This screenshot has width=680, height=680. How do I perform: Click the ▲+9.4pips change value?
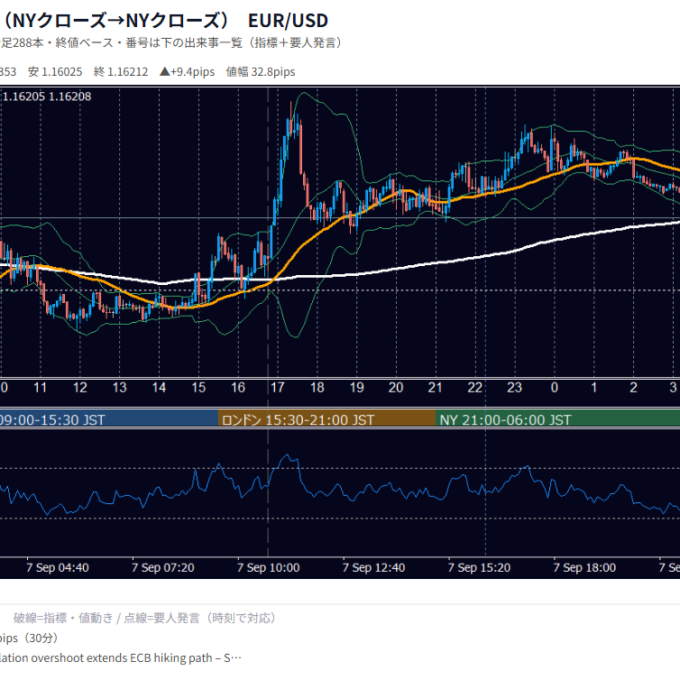[187, 72]
